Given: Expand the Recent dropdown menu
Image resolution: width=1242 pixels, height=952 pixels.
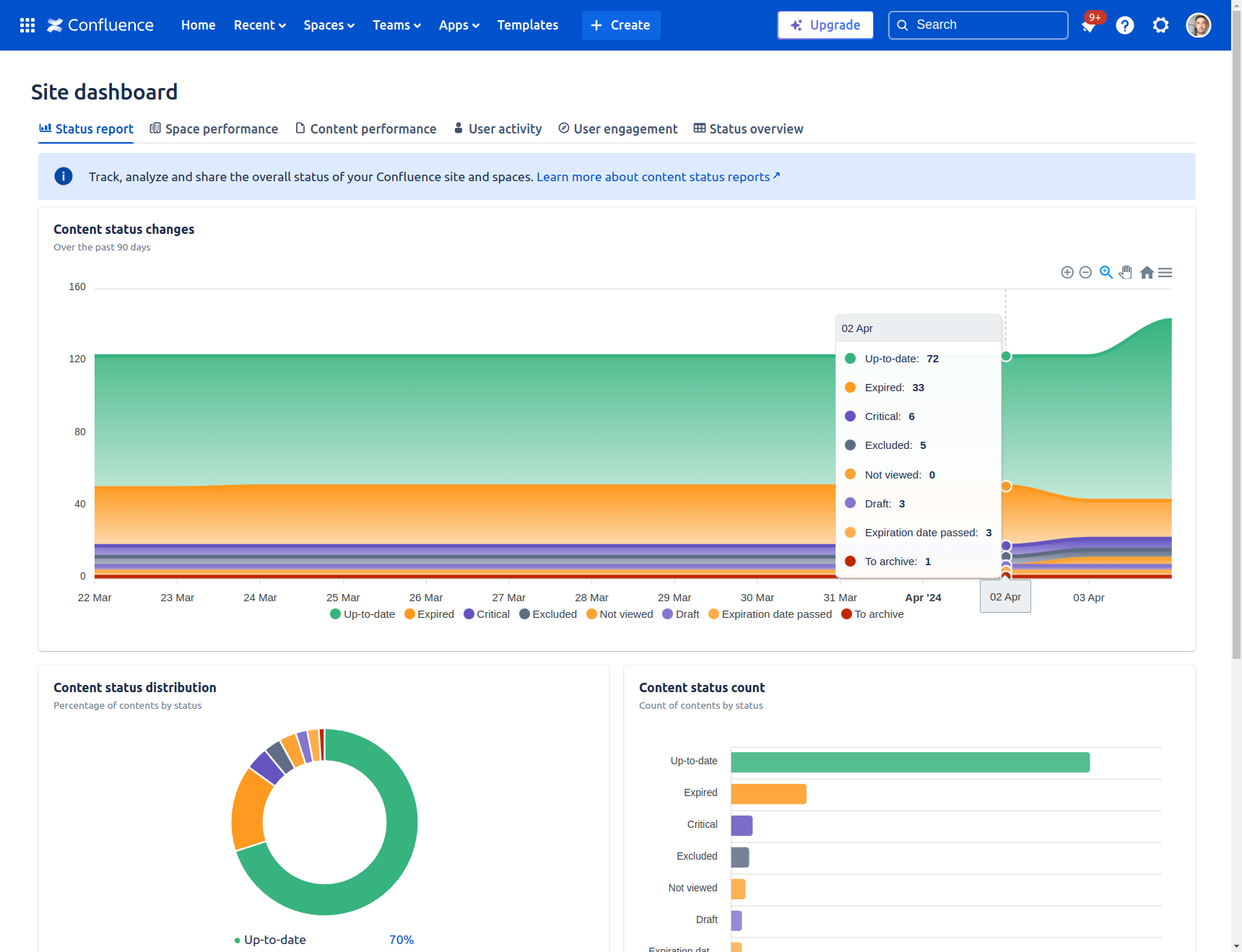Looking at the screenshot, I should point(260,25).
